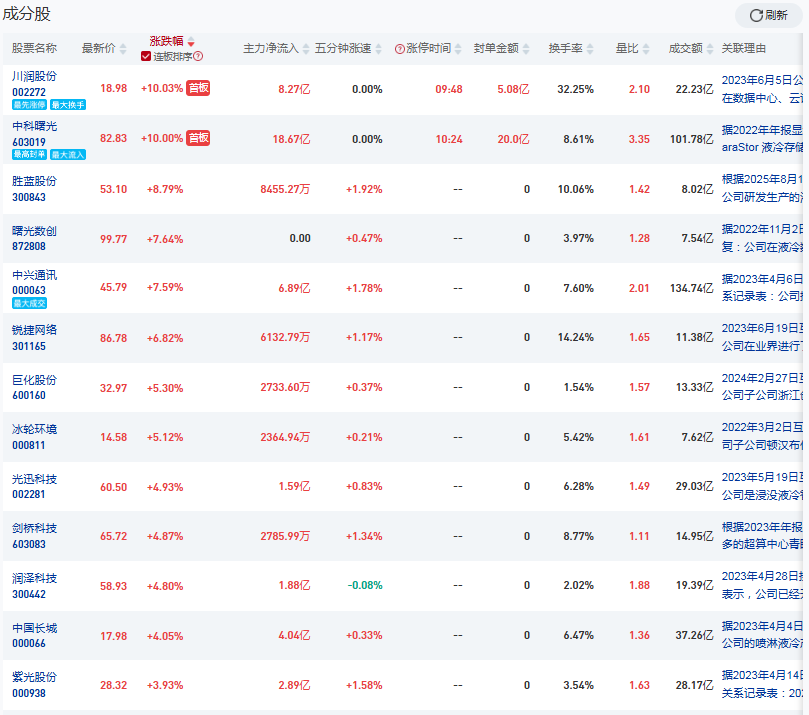
Task: Open 润泽科技's 关联理由 text starting 2023年4月28日
Action: click(762, 585)
